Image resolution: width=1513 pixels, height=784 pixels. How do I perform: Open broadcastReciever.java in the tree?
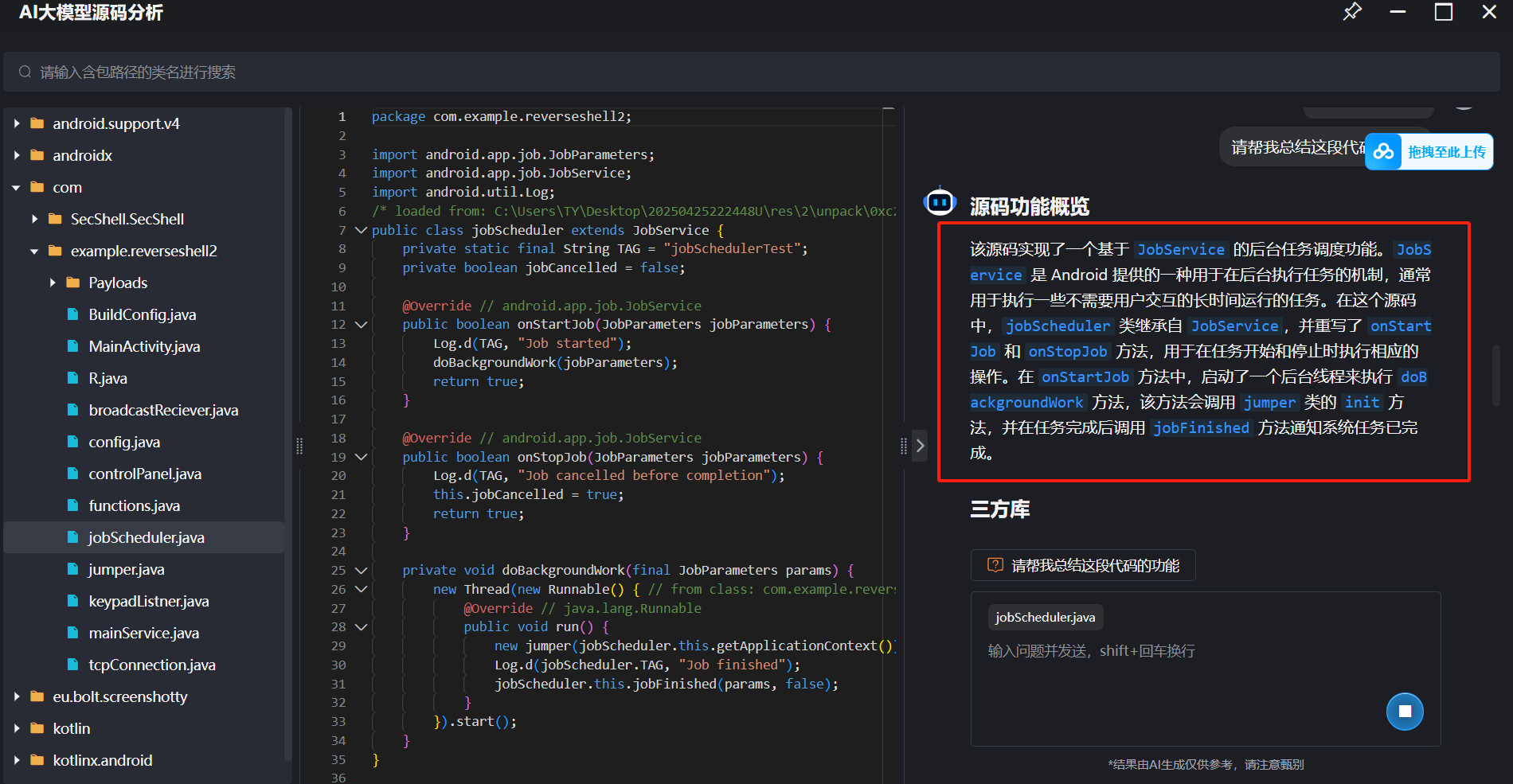pyautogui.click(x=163, y=410)
